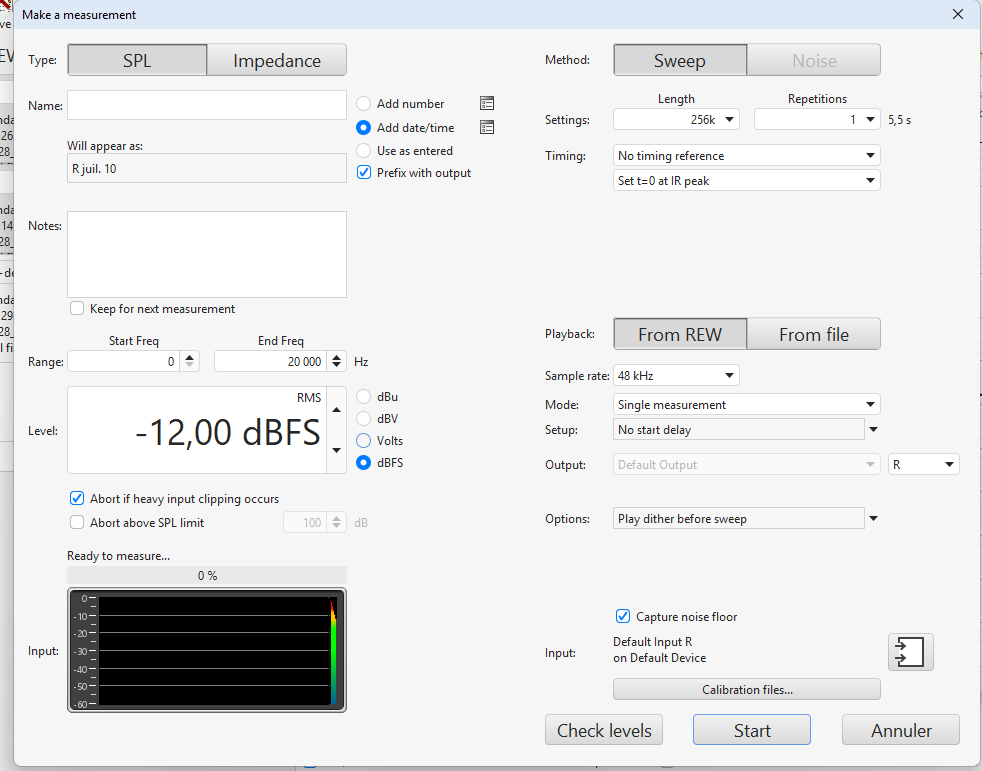982x771 pixels.
Task: Choose From file playback
Action: tap(814, 334)
